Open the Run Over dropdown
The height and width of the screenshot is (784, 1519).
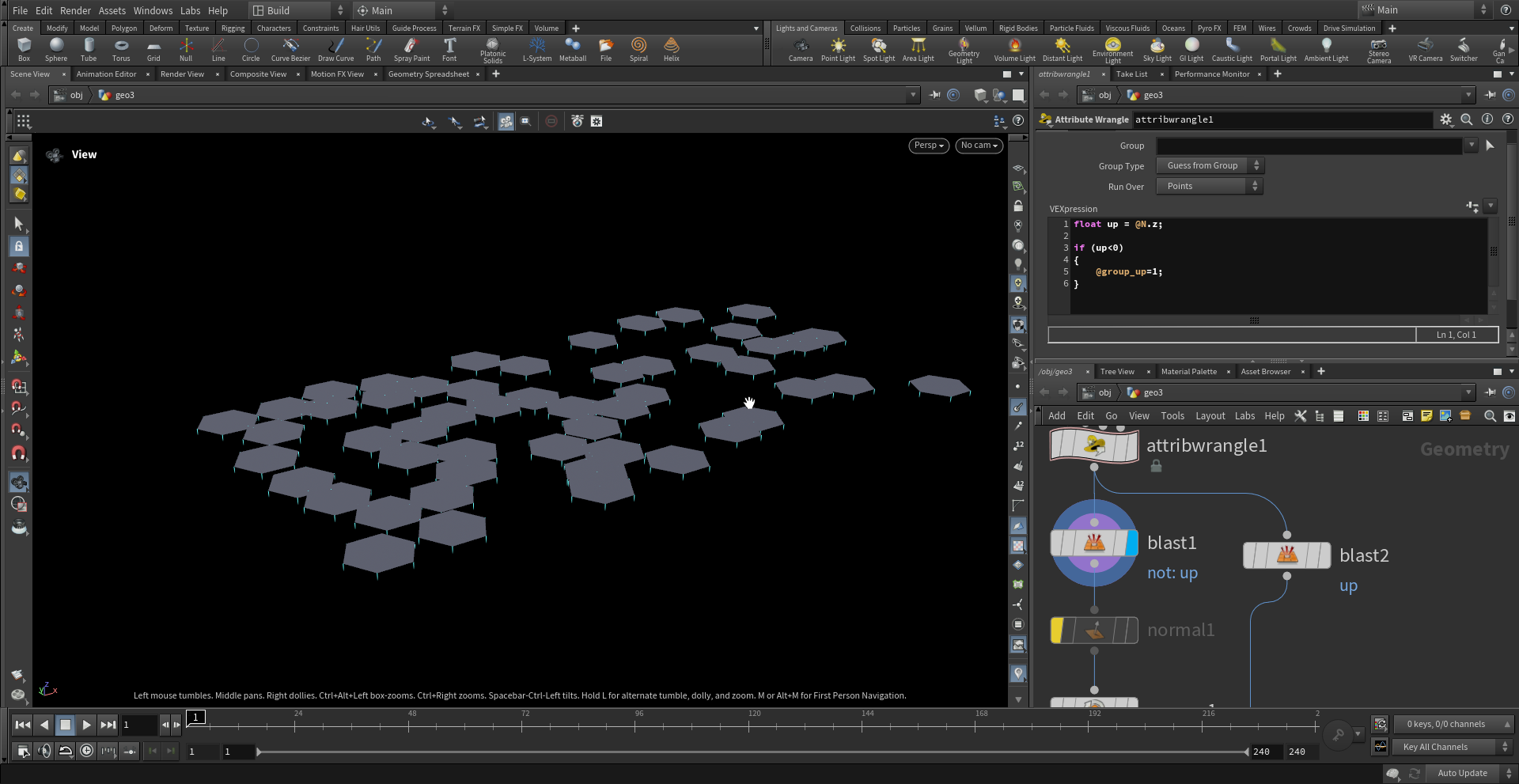coord(1210,186)
